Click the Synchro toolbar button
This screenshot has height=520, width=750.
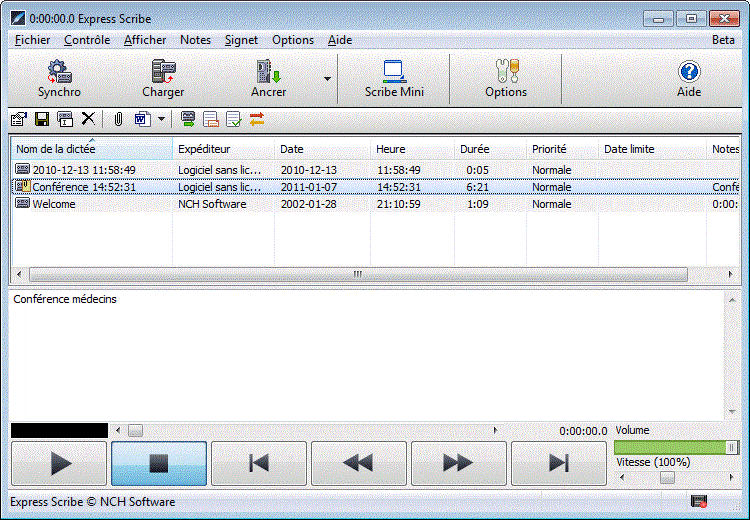point(59,79)
